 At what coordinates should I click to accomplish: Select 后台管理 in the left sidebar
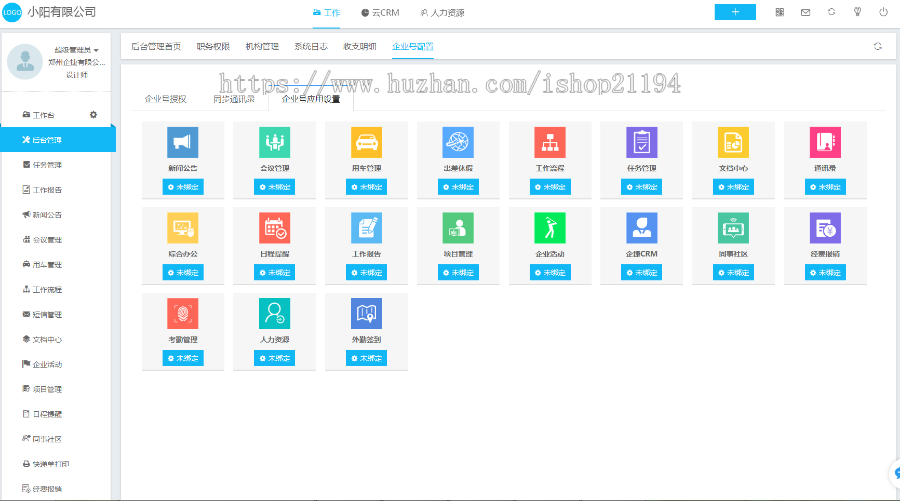click(x=58, y=139)
